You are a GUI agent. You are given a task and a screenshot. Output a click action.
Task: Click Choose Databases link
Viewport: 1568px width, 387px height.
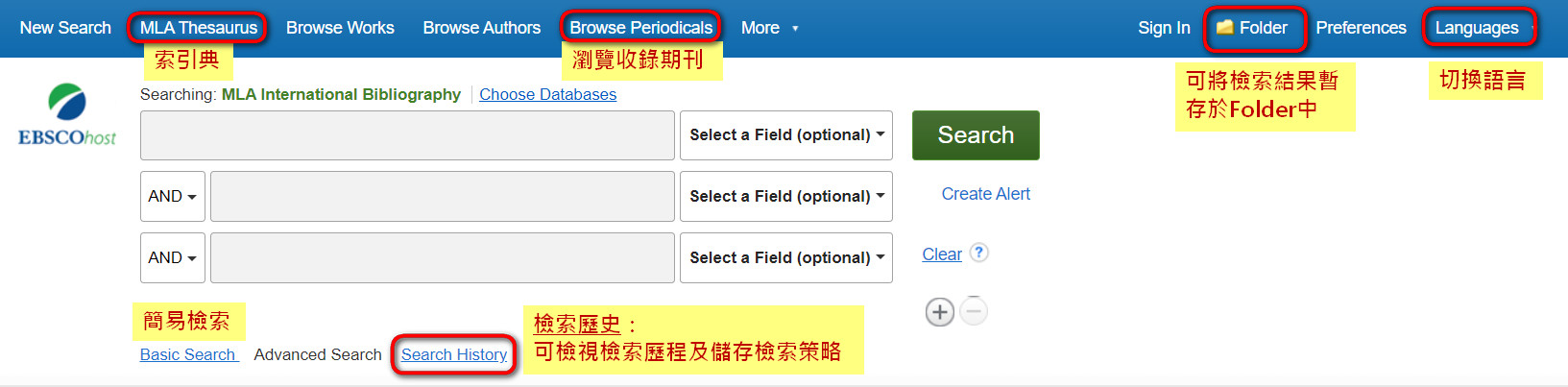tap(548, 94)
